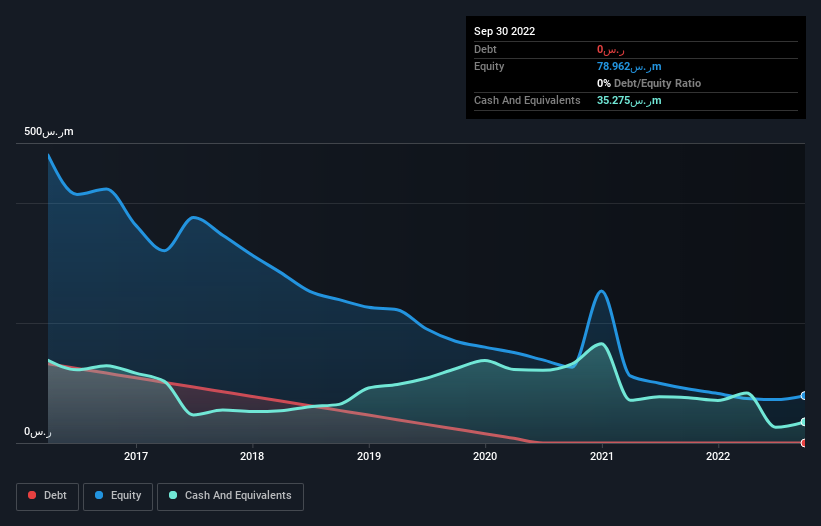The width and height of the screenshot is (821, 526).
Task: Toggle the Debt series legend button
Action: click(47, 496)
